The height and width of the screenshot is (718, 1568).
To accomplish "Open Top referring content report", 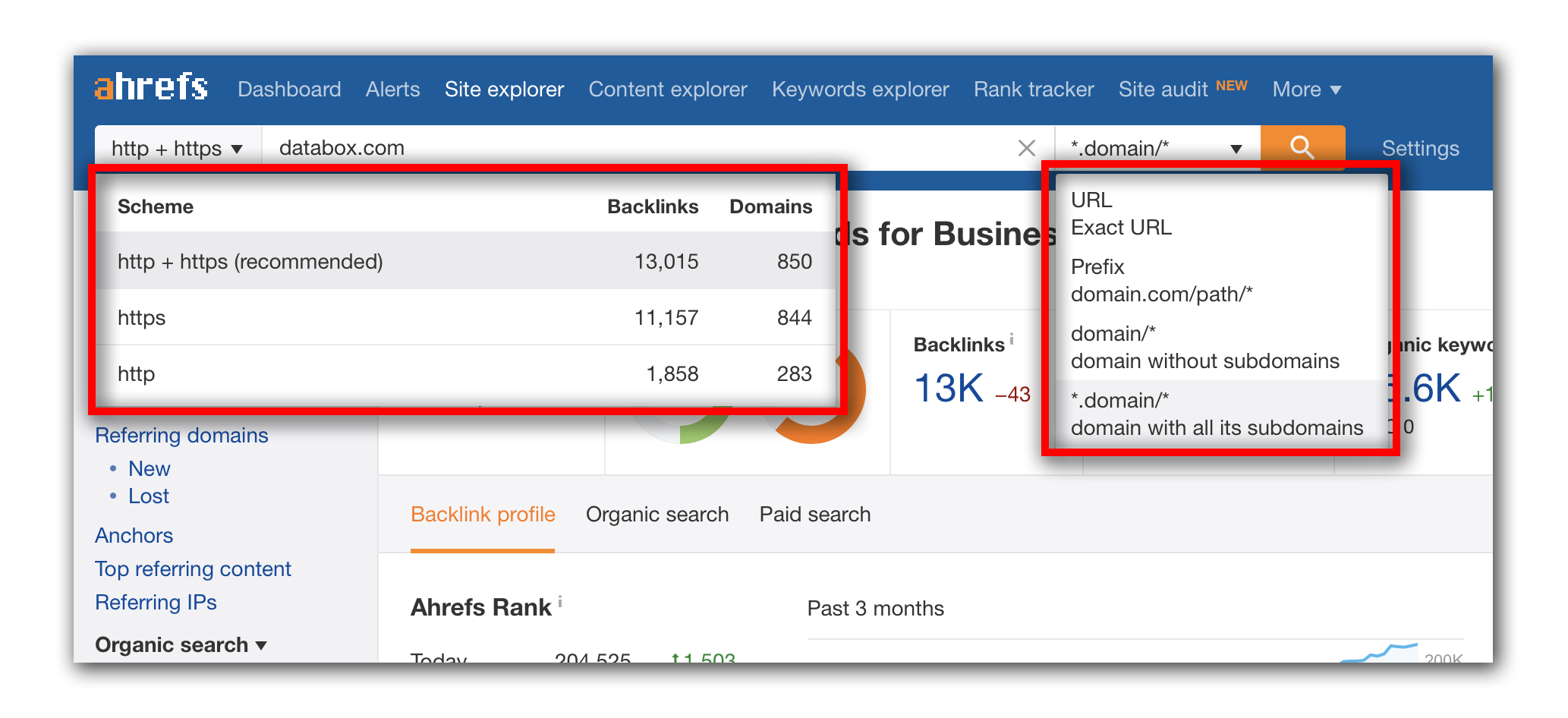I will [193, 569].
